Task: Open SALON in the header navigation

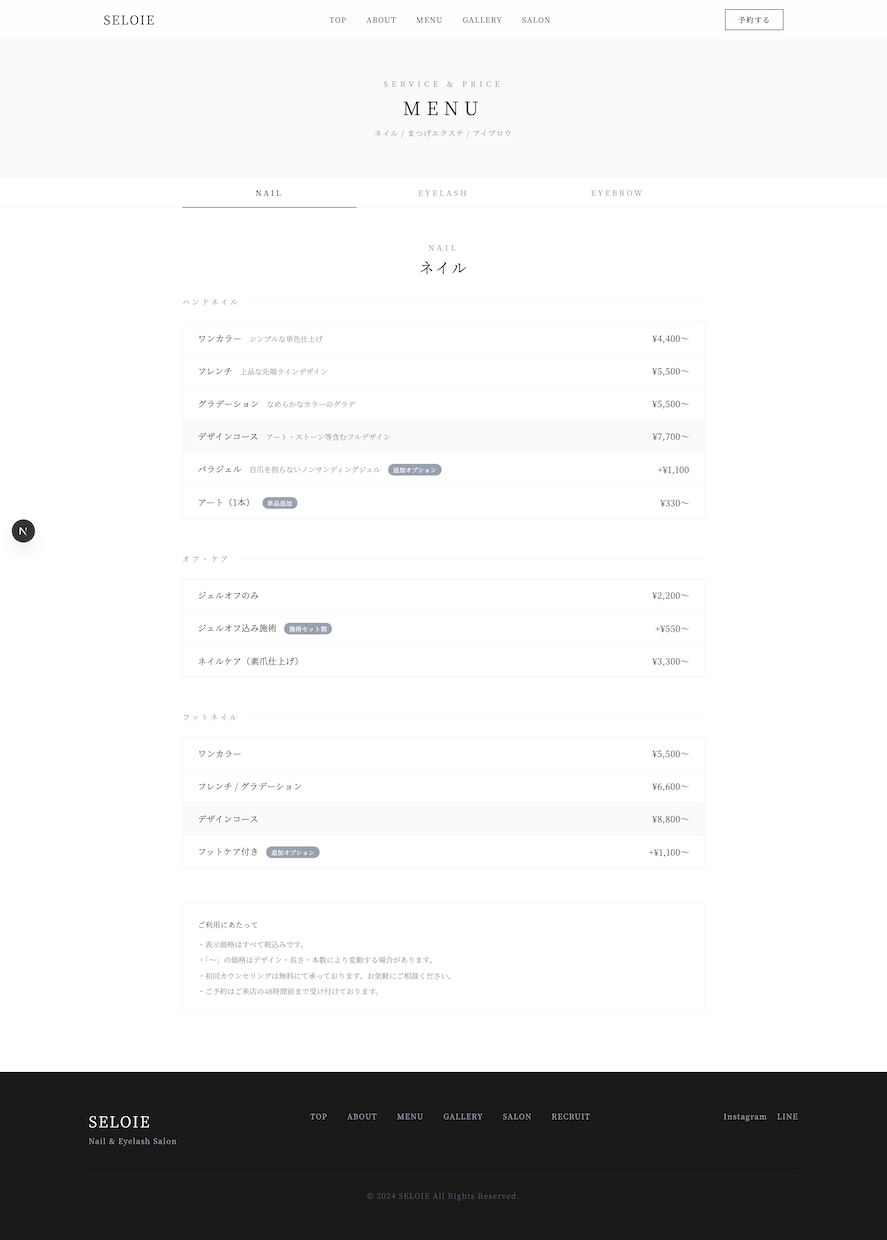Action: coord(536,20)
